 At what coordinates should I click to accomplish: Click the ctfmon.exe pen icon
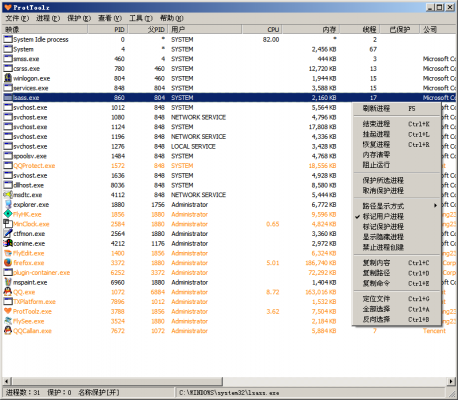(x=8, y=233)
